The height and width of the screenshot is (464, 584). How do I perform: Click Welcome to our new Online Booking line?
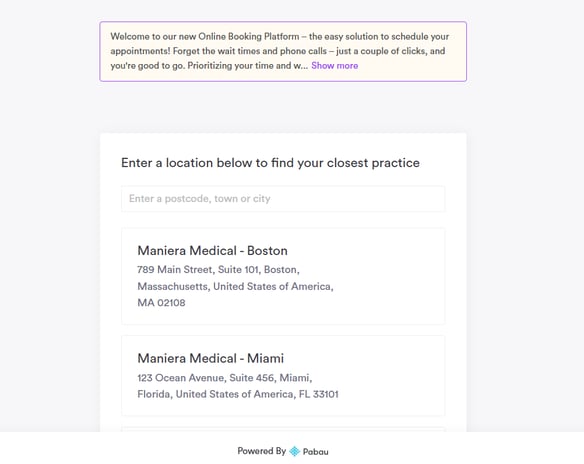(280, 36)
